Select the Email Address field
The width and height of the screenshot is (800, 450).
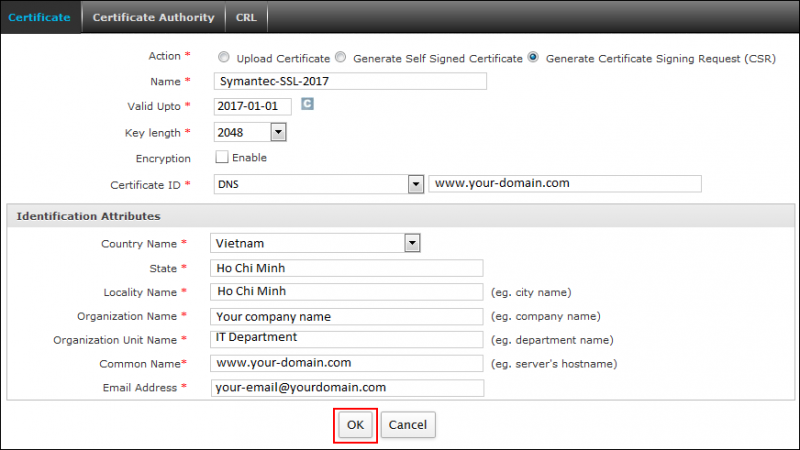click(347, 388)
